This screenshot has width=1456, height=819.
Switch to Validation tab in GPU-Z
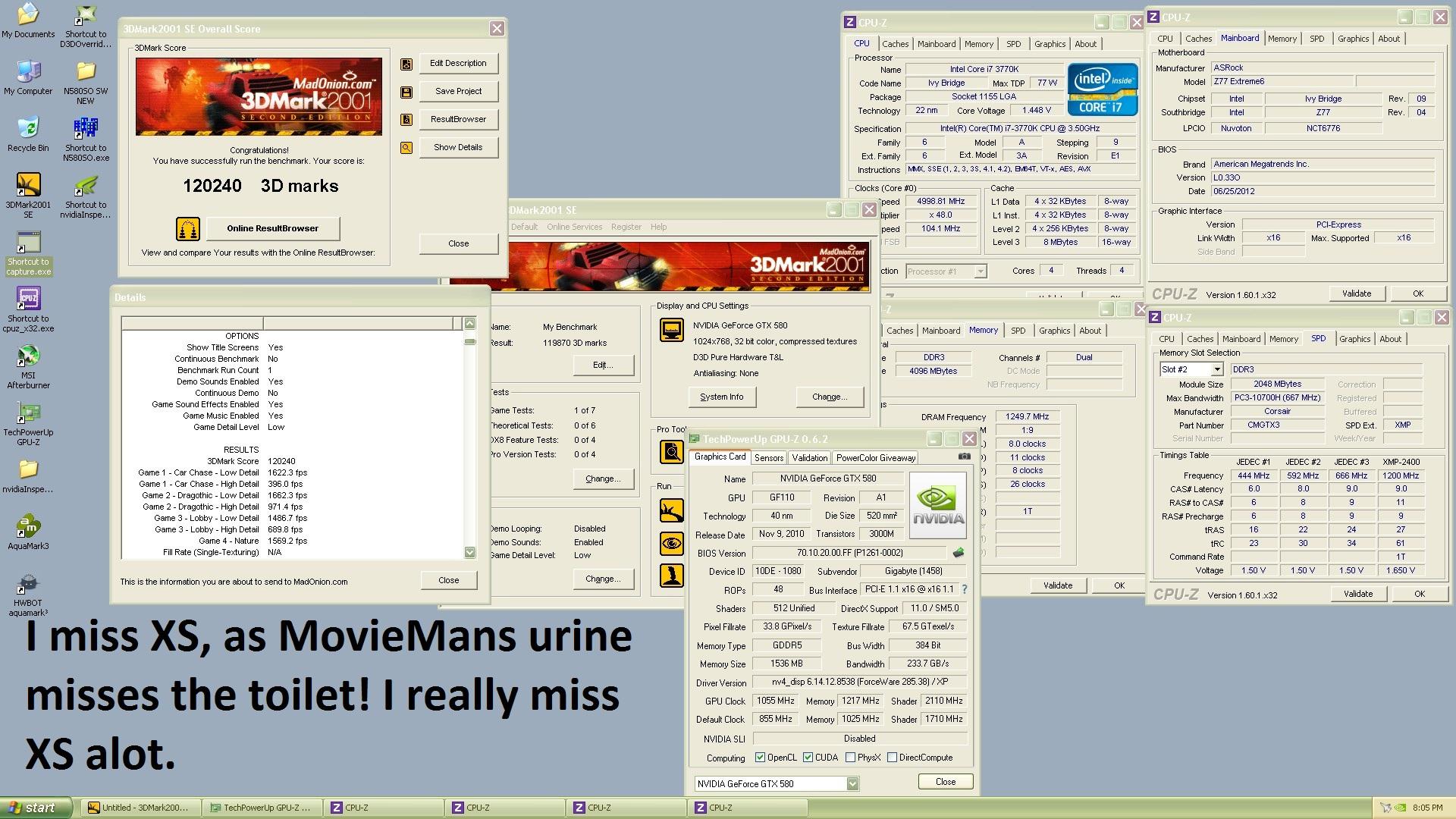coord(809,458)
